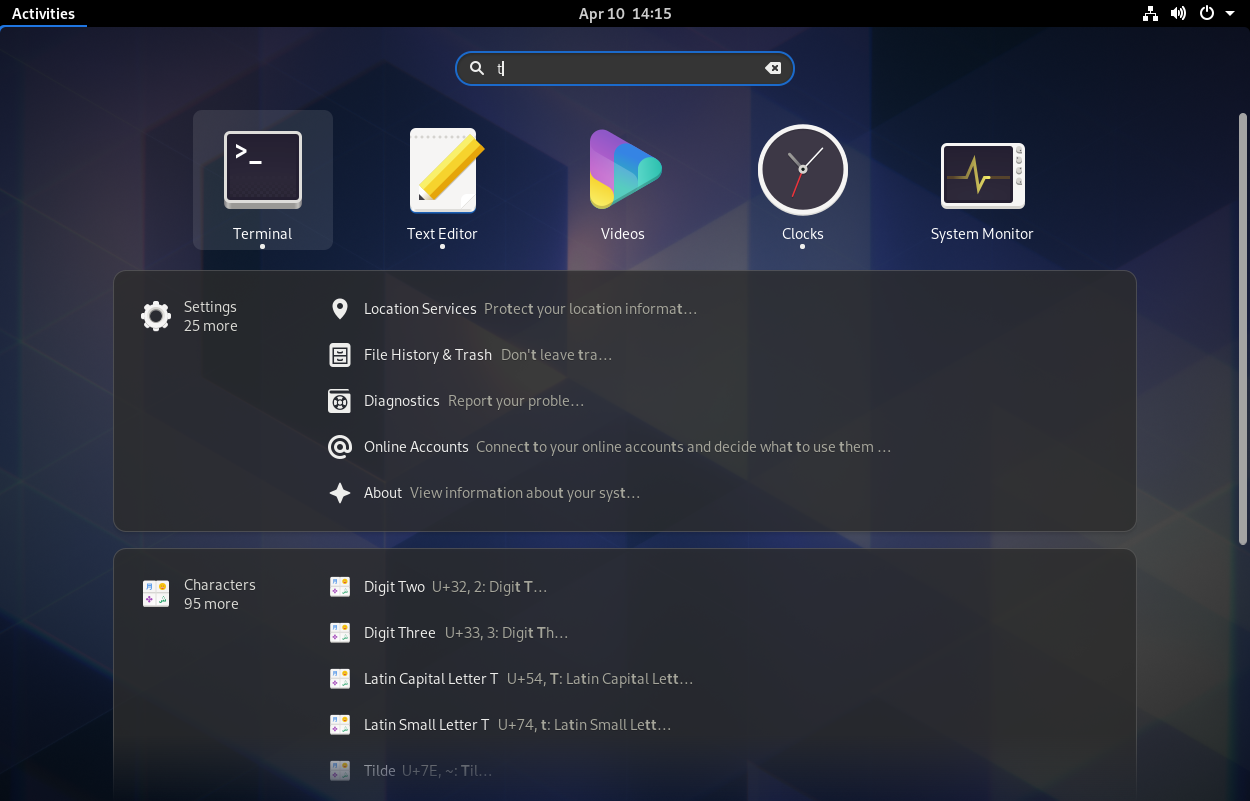Click the File History & Trash icon
Viewport: 1250px width, 801px height.
tap(340, 355)
